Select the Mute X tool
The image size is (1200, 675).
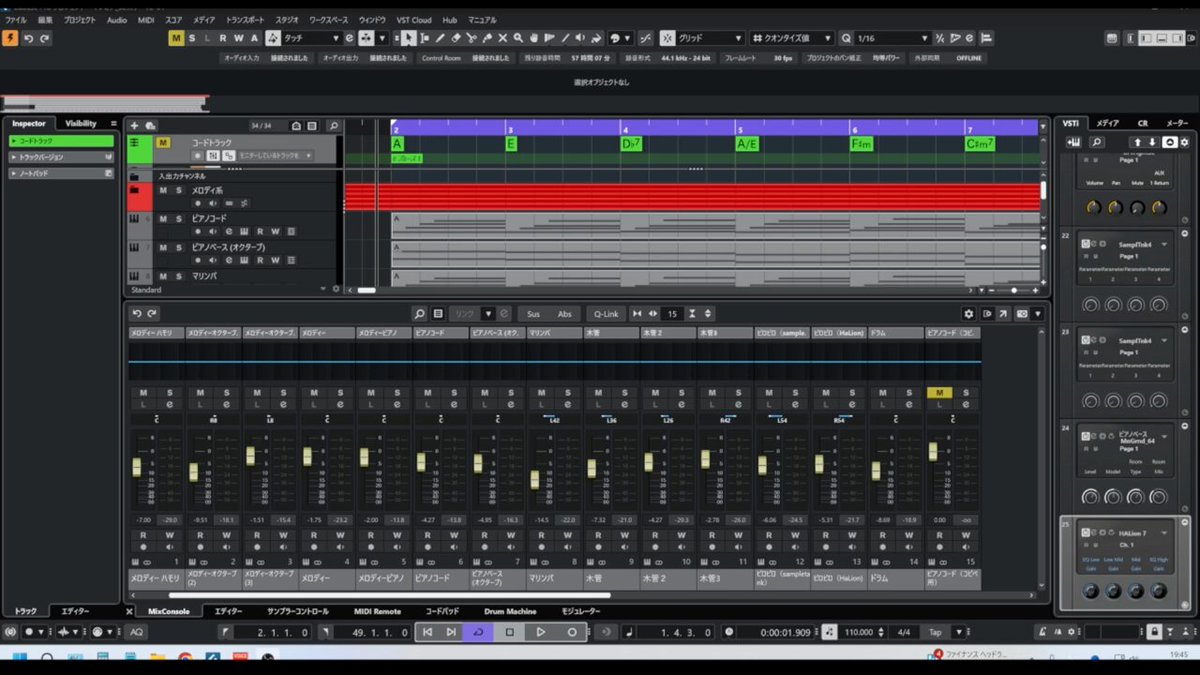(x=502, y=38)
